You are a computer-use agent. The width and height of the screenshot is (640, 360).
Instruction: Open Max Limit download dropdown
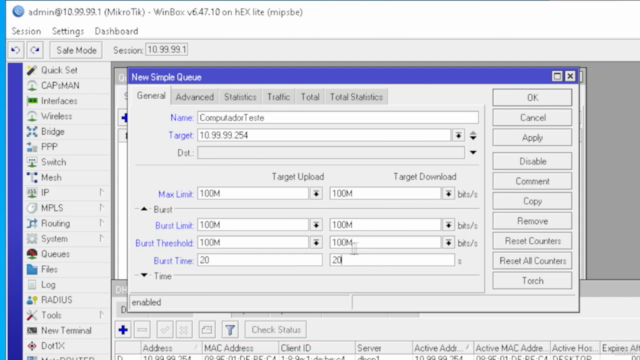tap(448, 194)
